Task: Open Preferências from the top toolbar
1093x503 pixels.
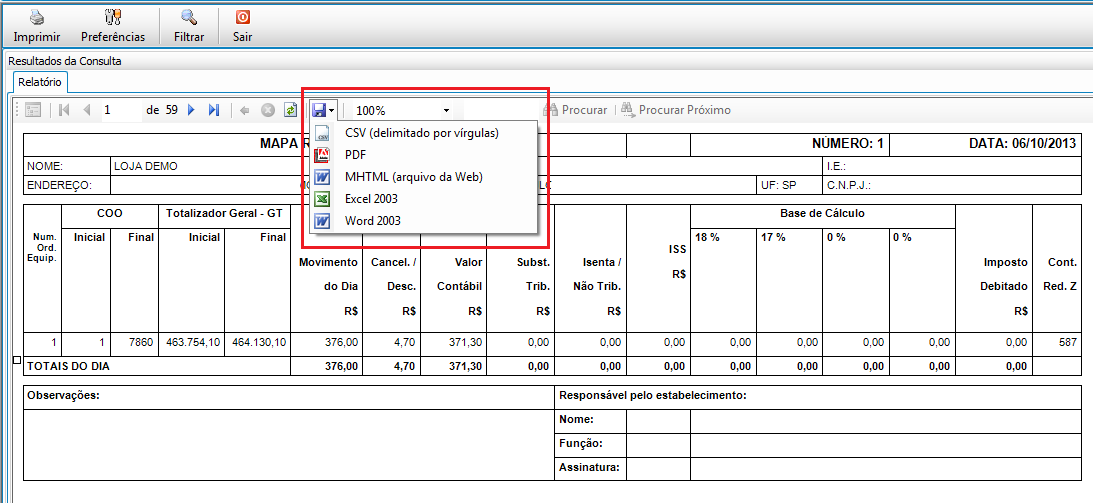Action: 113,26
